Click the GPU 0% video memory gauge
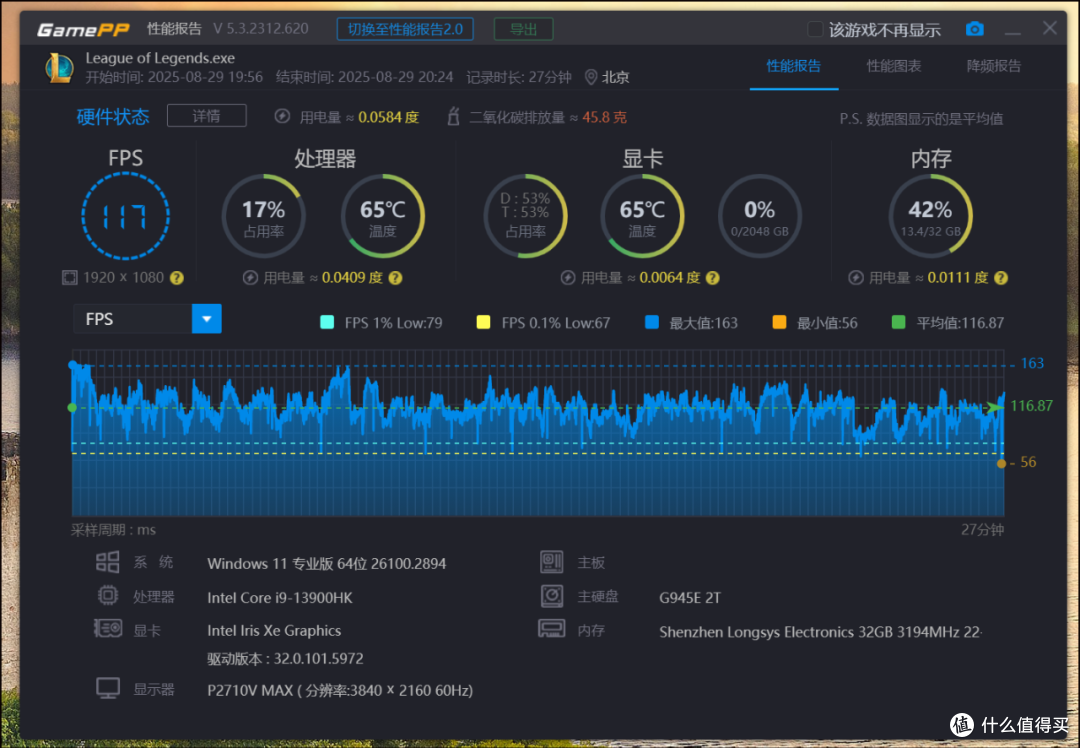Image resolution: width=1080 pixels, height=748 pixels. pos(760,216)
